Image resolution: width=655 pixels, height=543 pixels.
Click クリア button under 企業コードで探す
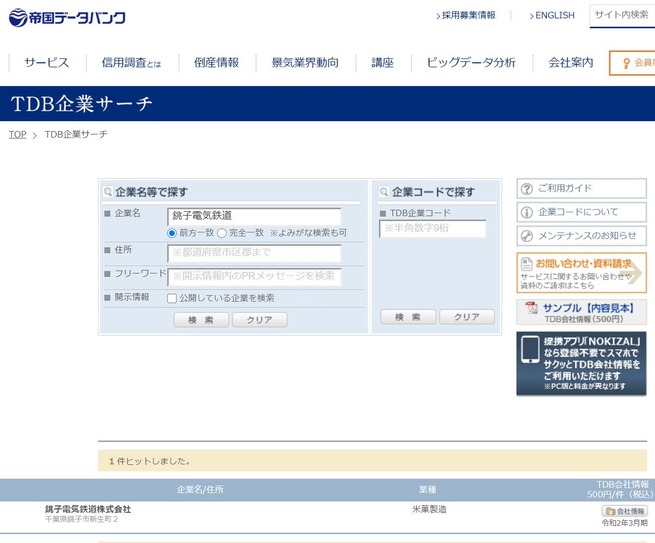(467, 317)
